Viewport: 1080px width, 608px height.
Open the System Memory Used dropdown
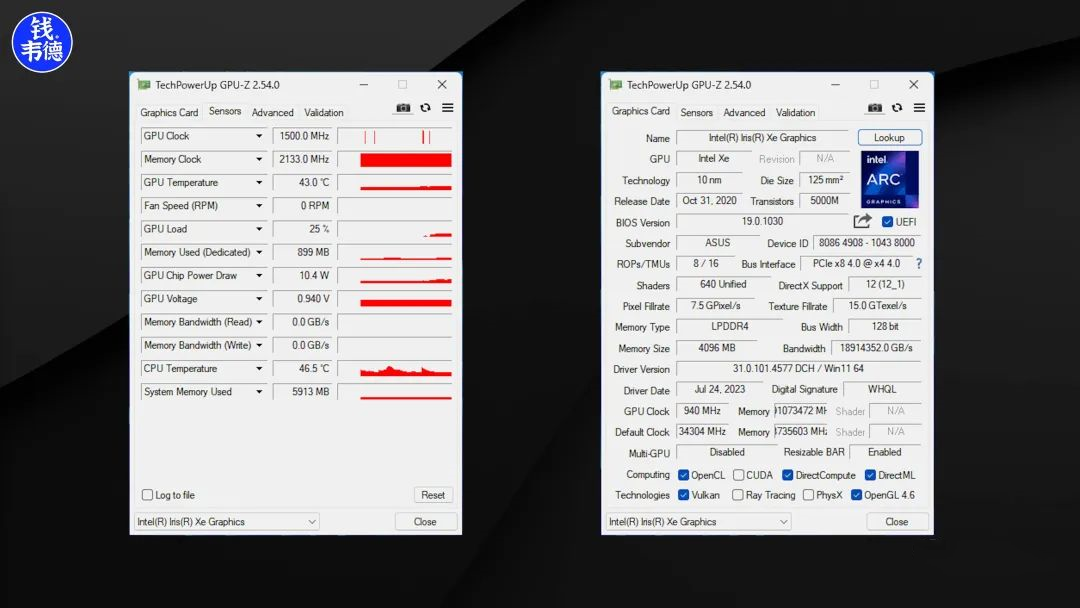click(x=259, y=392)
